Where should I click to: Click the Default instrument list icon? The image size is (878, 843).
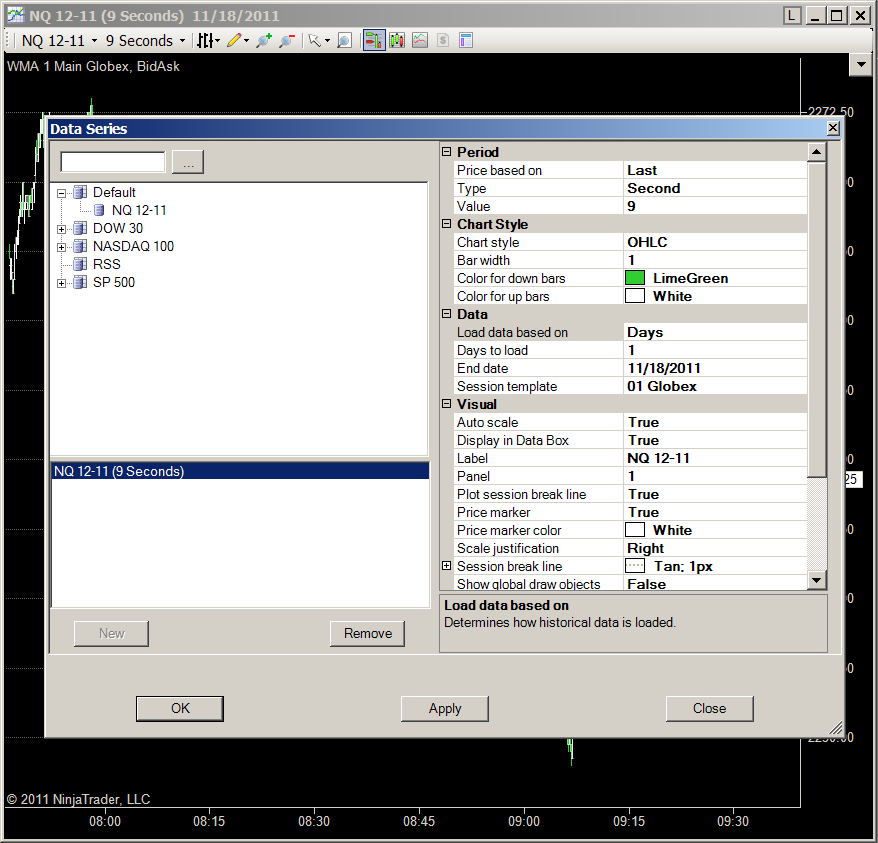point(80,192)
